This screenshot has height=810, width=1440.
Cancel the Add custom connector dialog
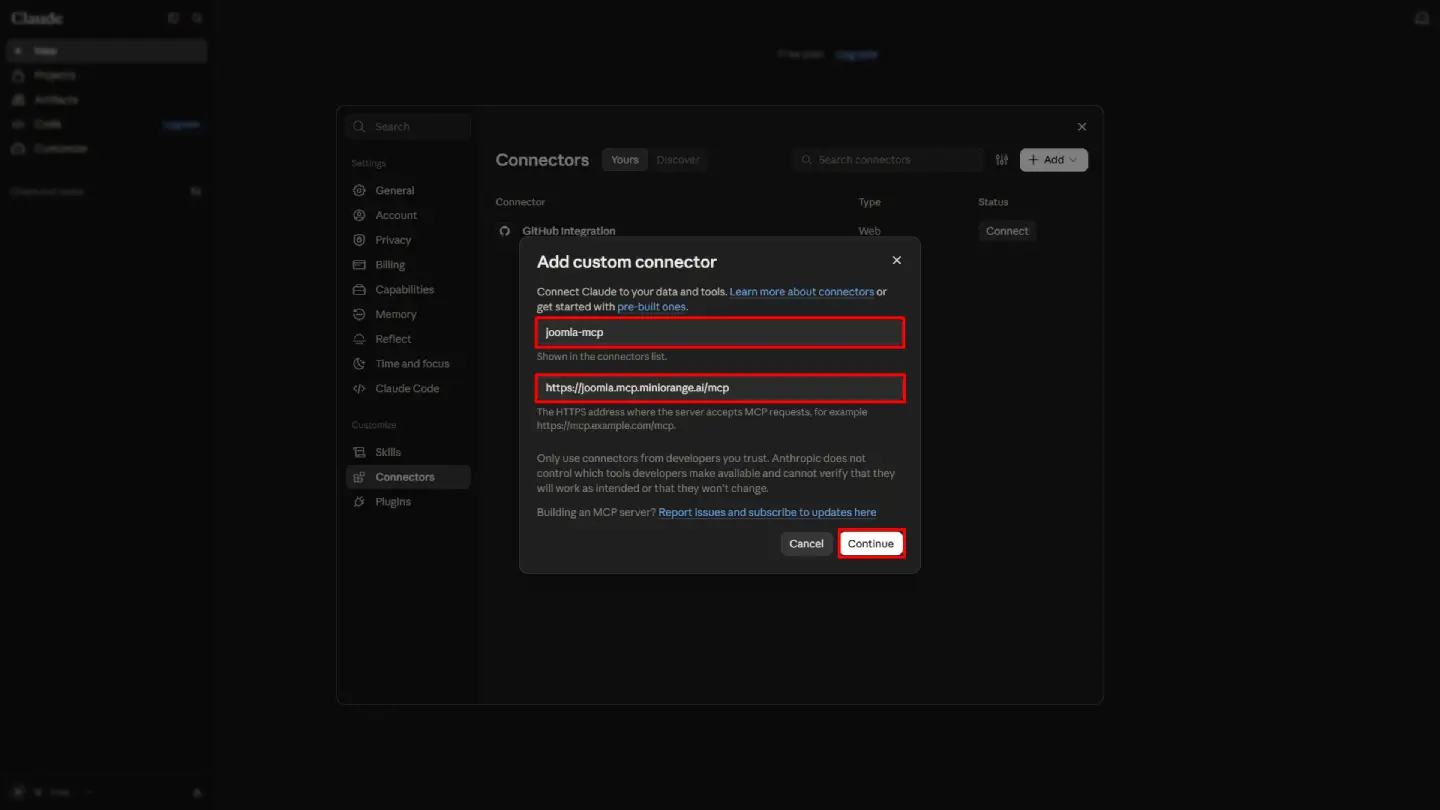pos(806,544)
